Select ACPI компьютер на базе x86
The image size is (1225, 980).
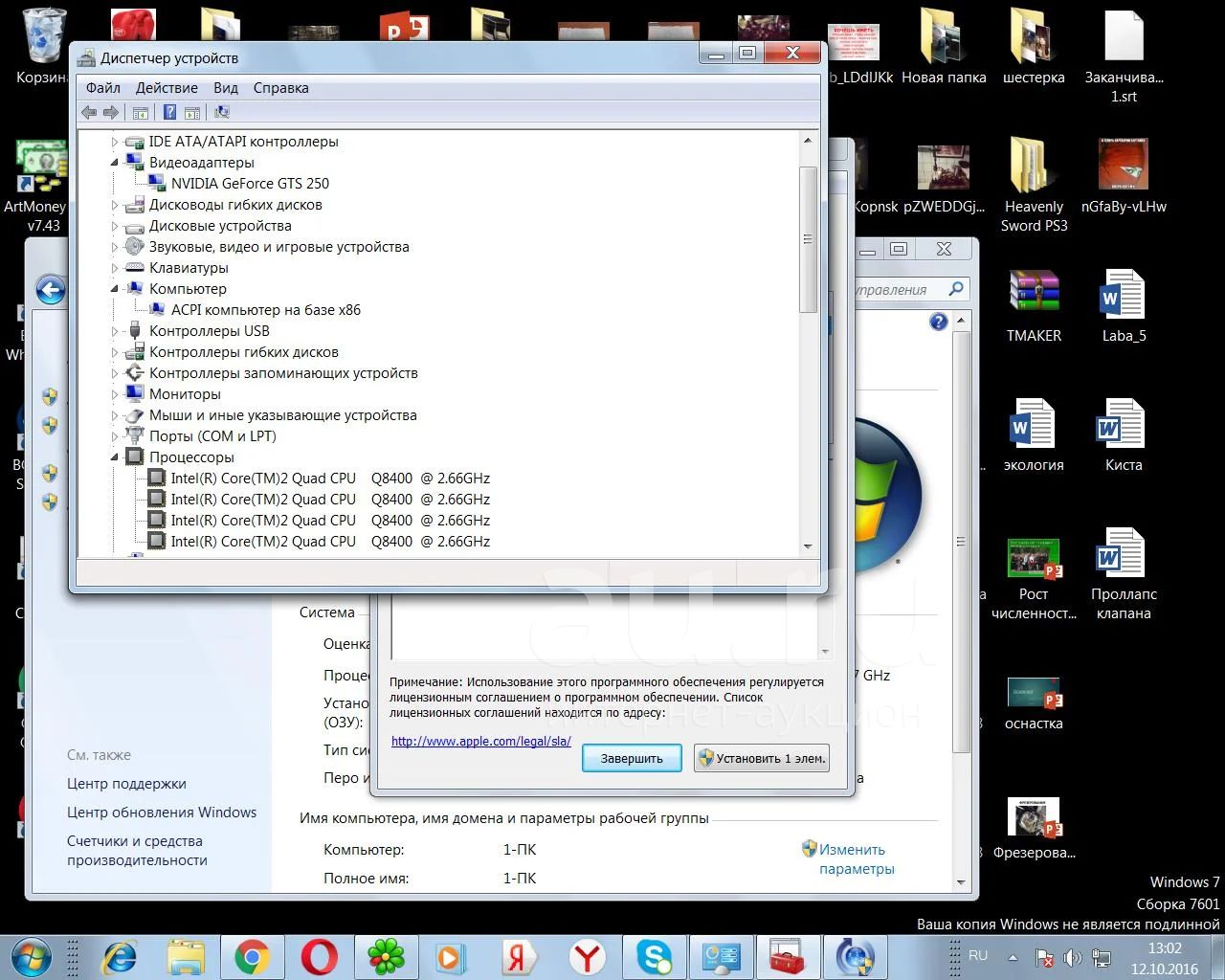[265, 310]
